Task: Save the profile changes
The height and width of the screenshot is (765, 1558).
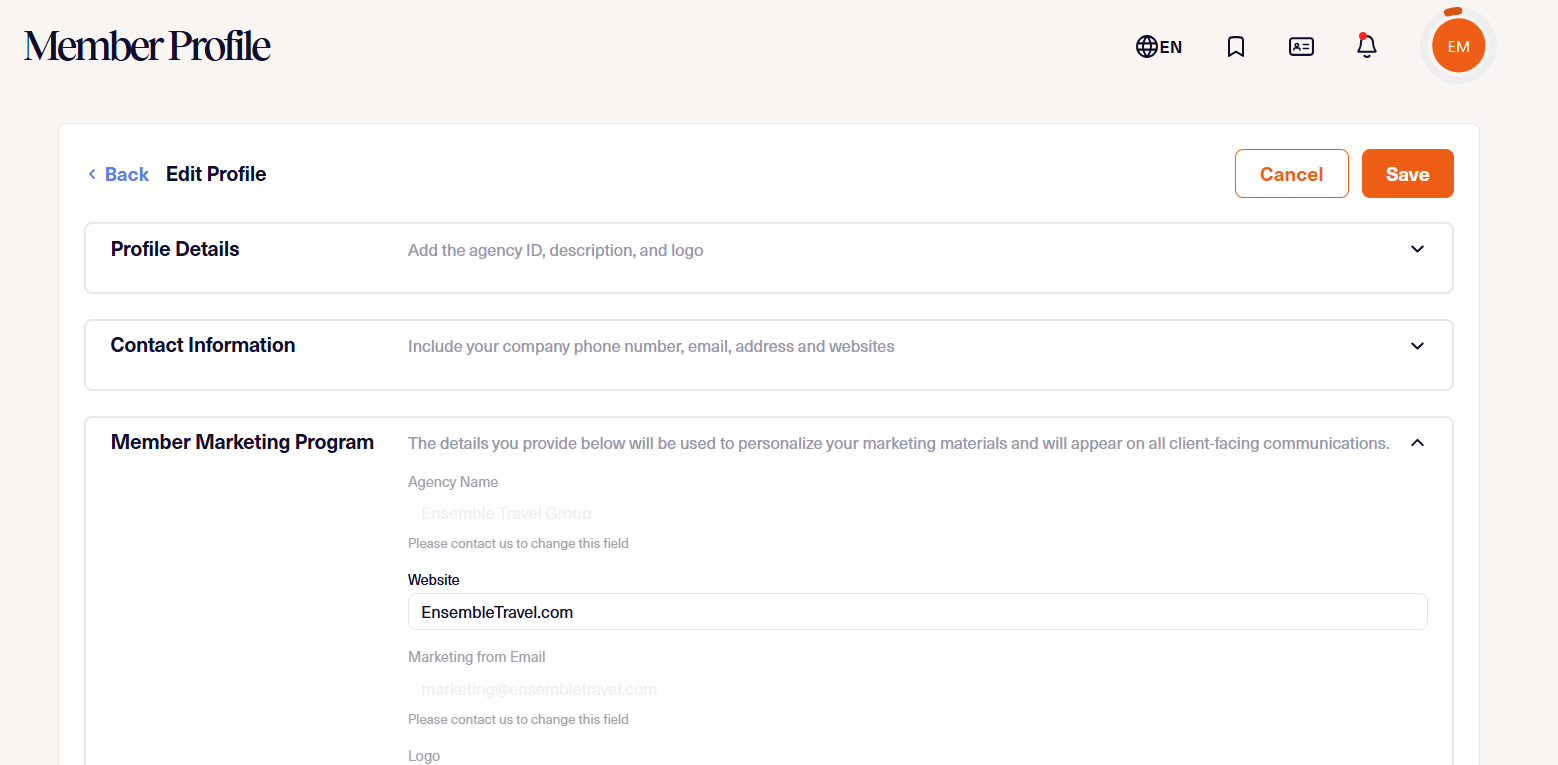Action: 1407,174
